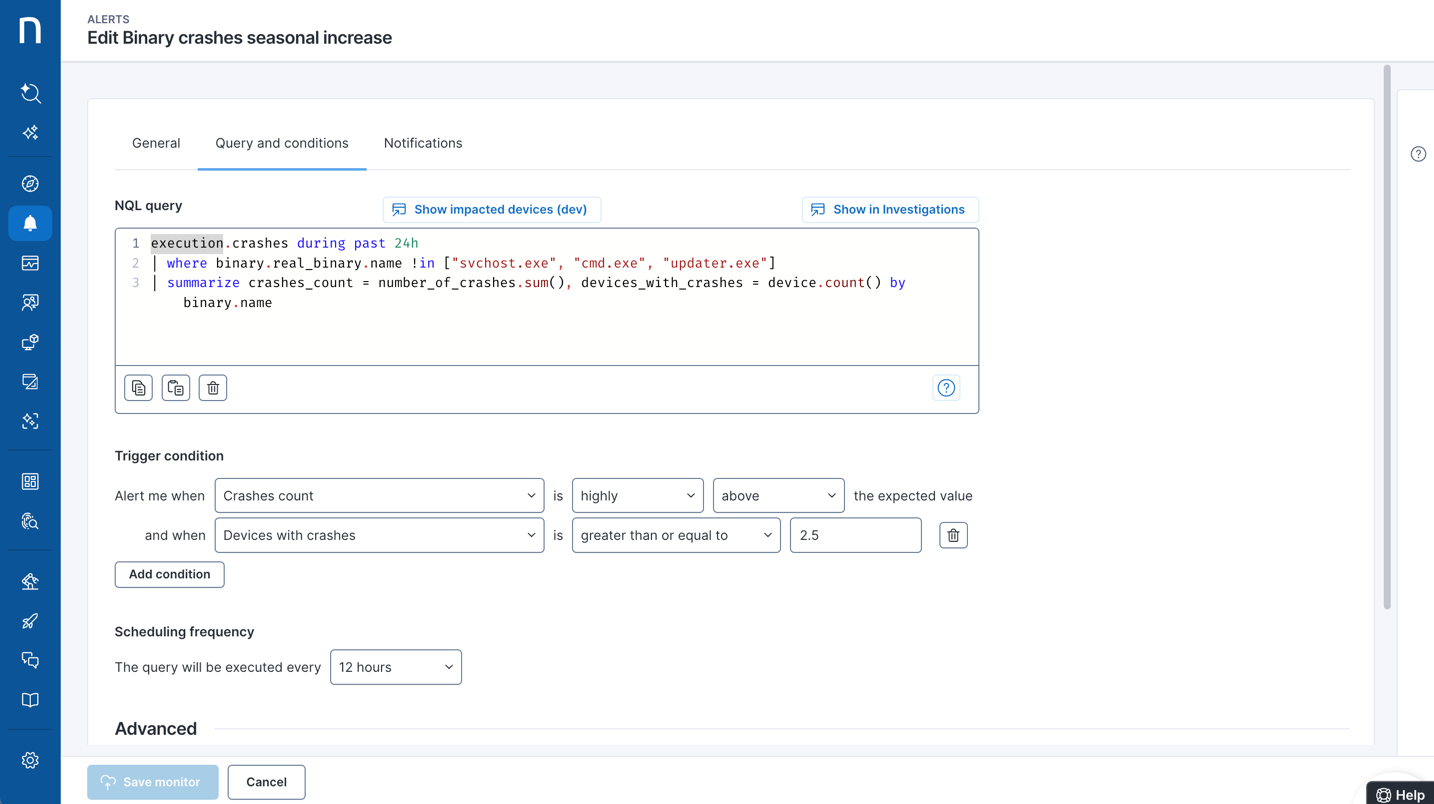
Task: Change the 12 hours scheduling frequency dropdown
Action: [x=395, y=667]
